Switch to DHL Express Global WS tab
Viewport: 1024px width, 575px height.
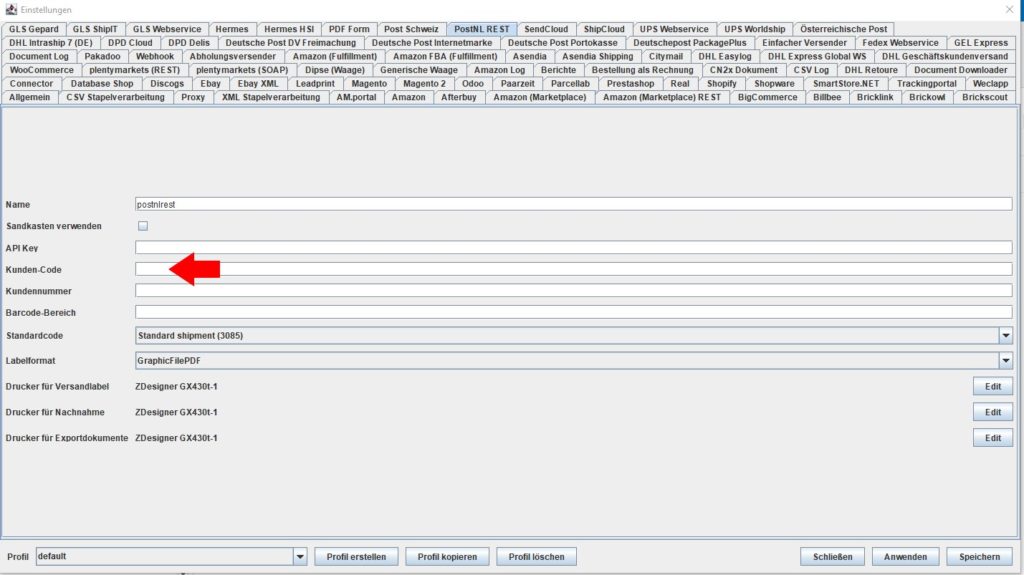click(x=817, y=56)
